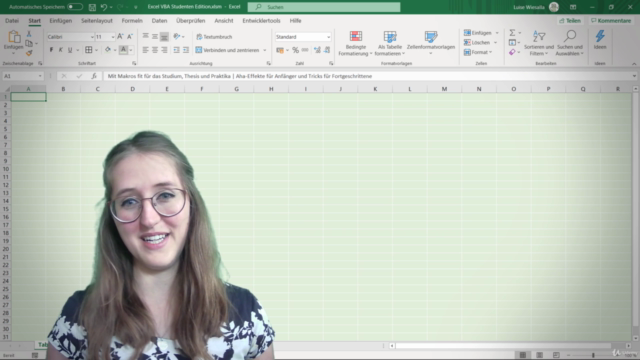The height and width of the screenshot is (360, 640).
Task: Click the font color A icon
Action: pyautogui.click(x=123, y=50)
